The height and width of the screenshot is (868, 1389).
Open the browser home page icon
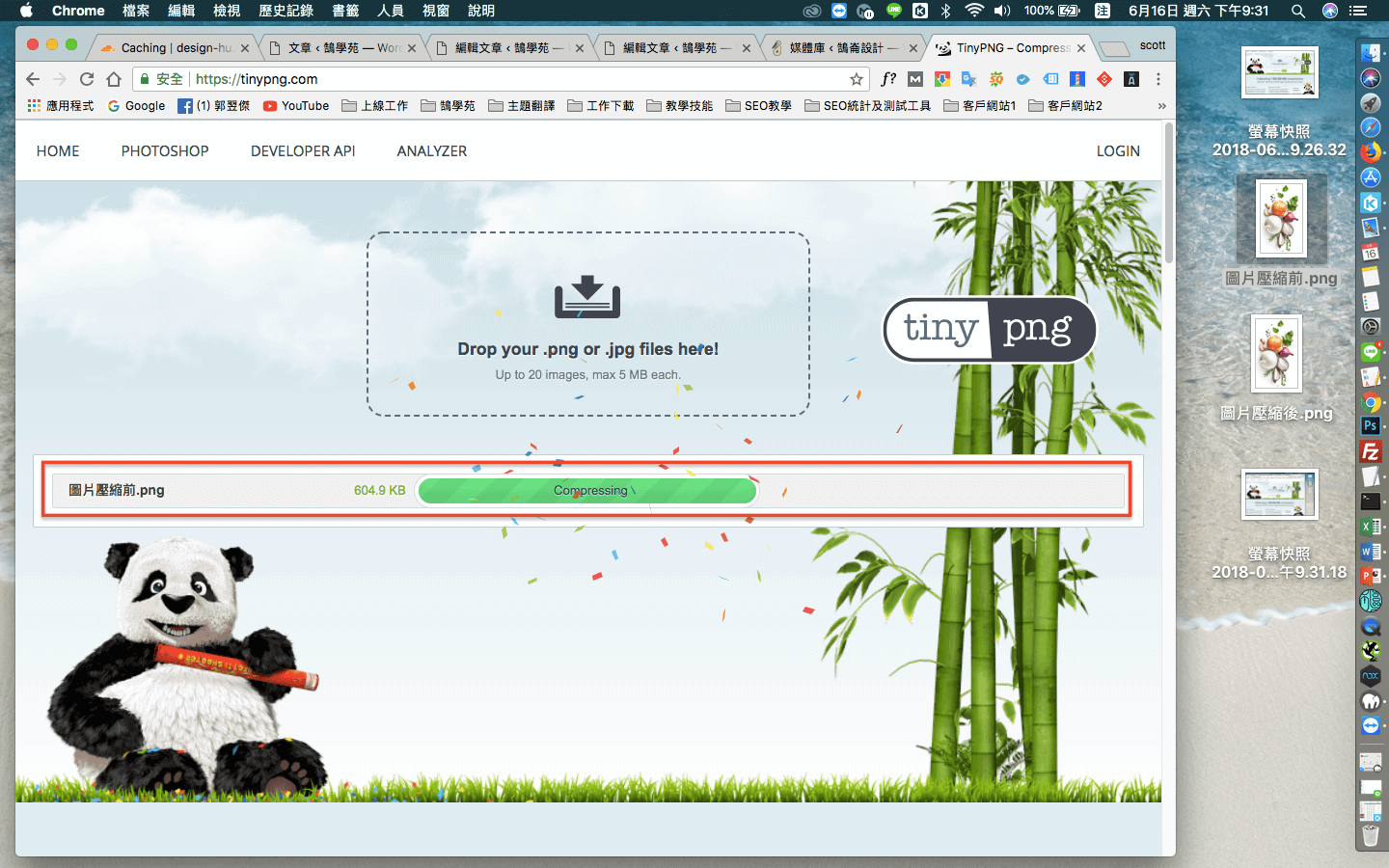[114, 79]
